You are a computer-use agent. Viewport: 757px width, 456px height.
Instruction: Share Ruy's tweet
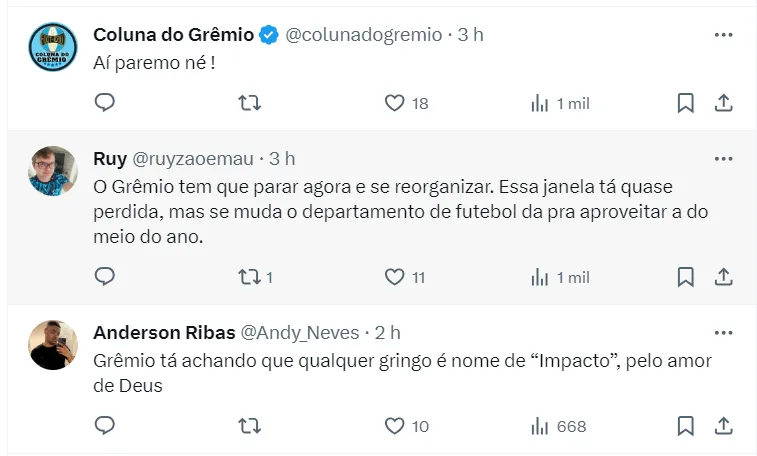pyautogui.click(x=724, y=277)
